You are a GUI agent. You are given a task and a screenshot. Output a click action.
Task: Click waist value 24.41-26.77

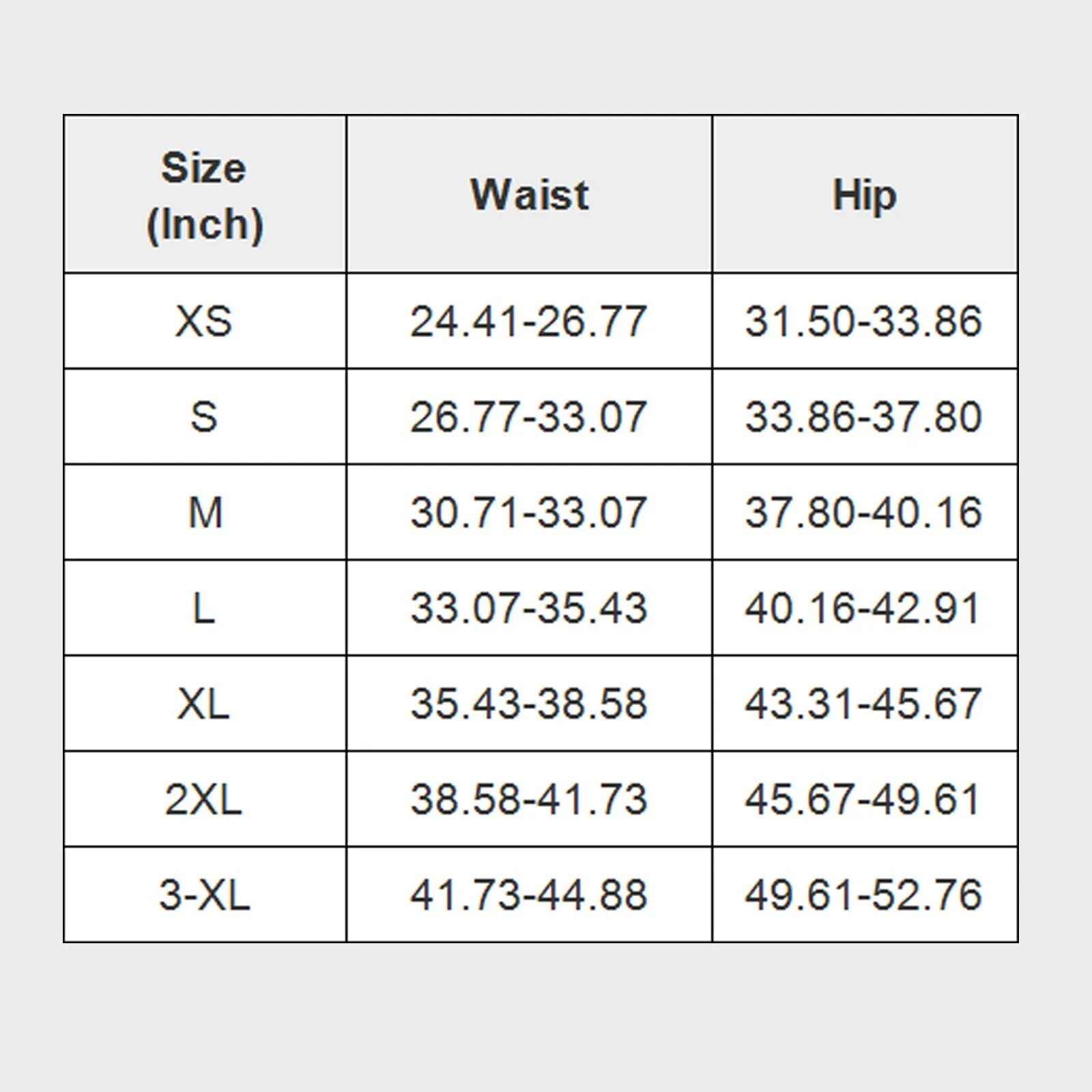click(x=529, y=321)
